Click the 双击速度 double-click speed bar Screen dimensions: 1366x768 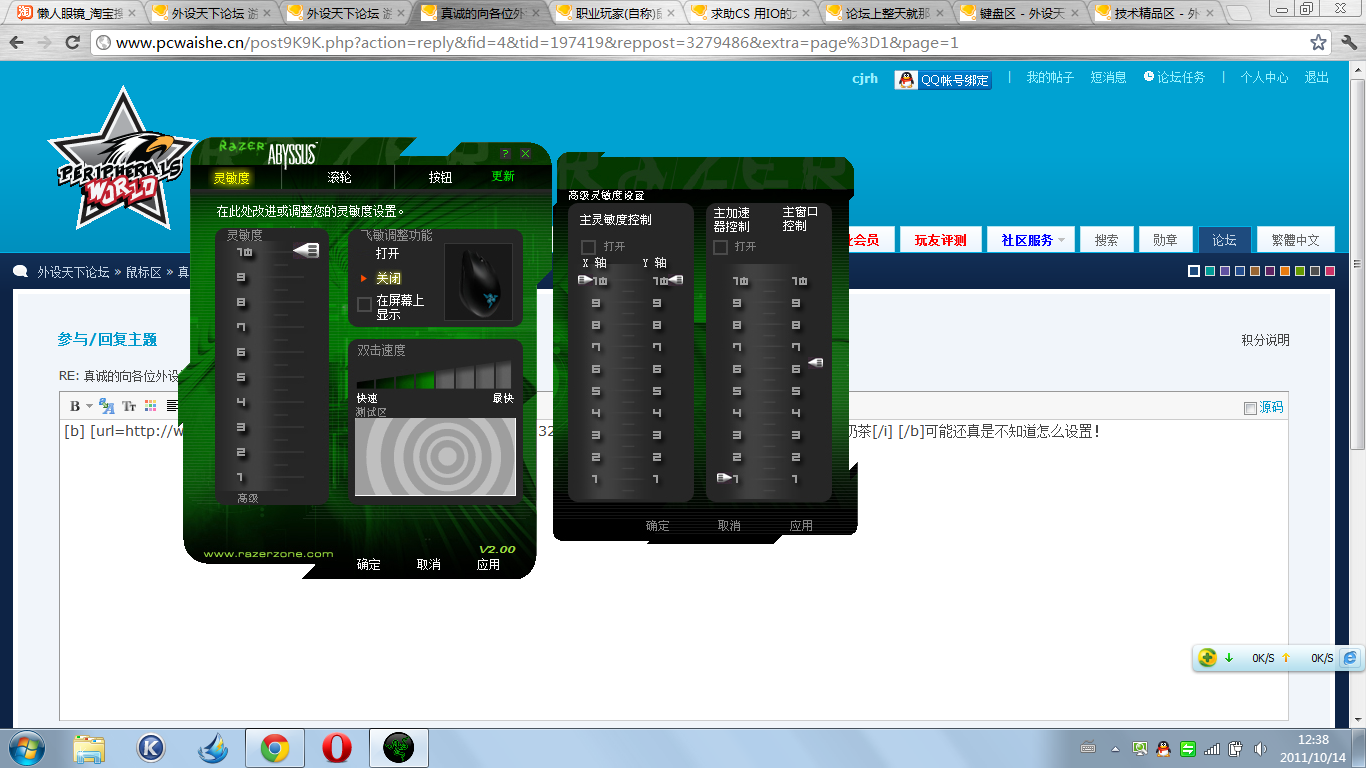[434, 376]
